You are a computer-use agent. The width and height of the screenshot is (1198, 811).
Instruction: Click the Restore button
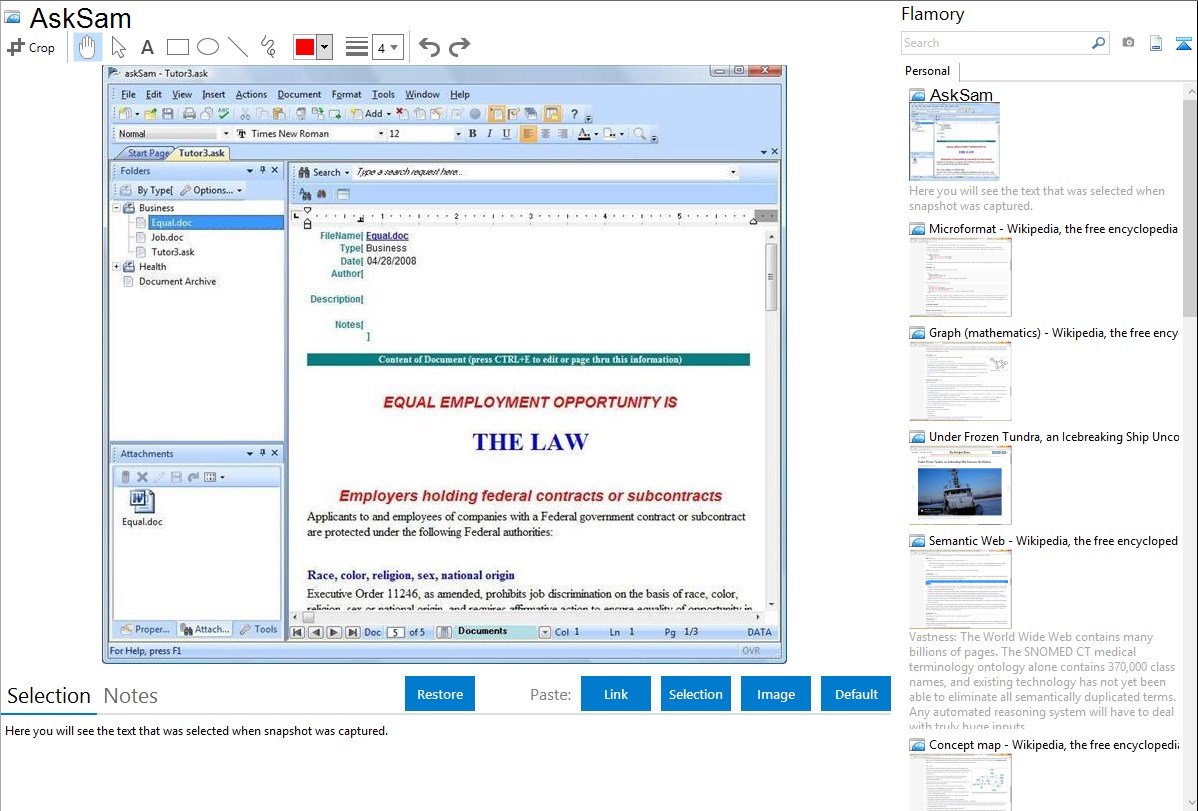pos(440,694)
